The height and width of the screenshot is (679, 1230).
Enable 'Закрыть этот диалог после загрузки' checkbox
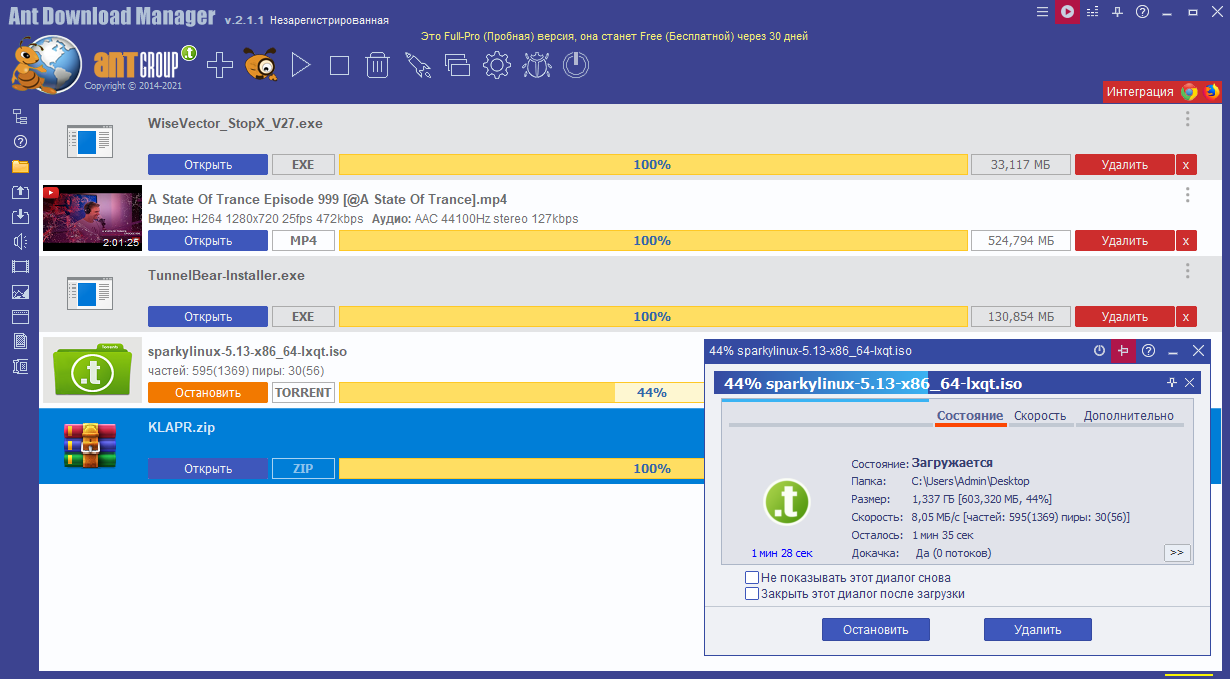point(752,594)
